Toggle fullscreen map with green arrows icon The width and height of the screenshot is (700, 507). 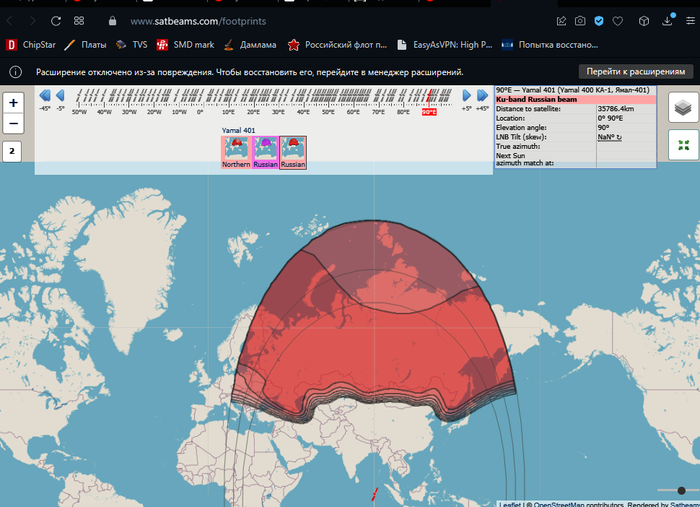pyautogui.click(x=683, y=145)
